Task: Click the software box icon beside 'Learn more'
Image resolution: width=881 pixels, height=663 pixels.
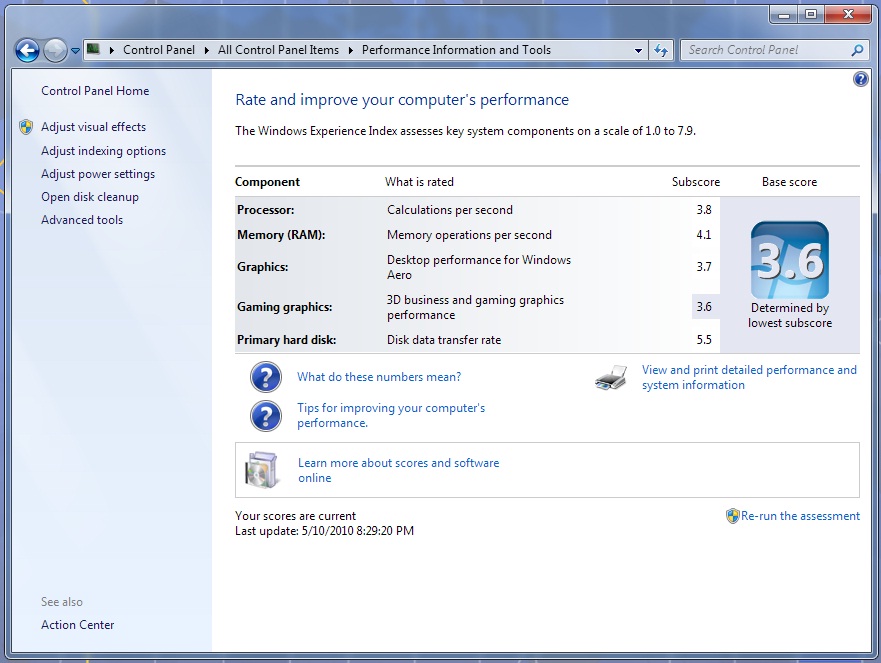Action: point(262,470)
